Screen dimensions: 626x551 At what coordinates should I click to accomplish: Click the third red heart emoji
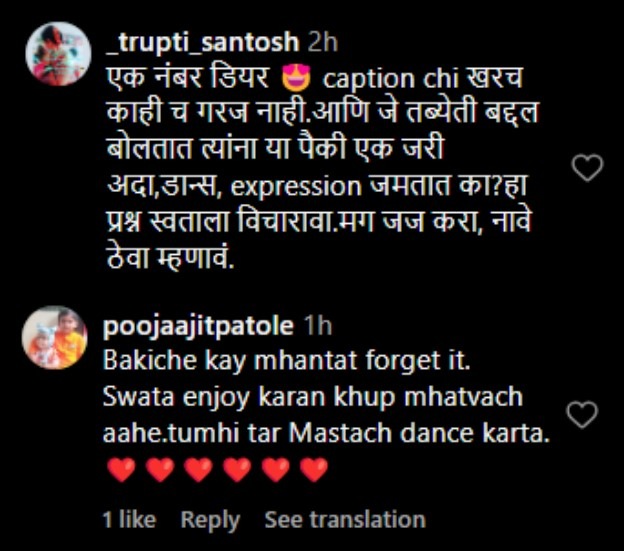(x=198, y=470)
